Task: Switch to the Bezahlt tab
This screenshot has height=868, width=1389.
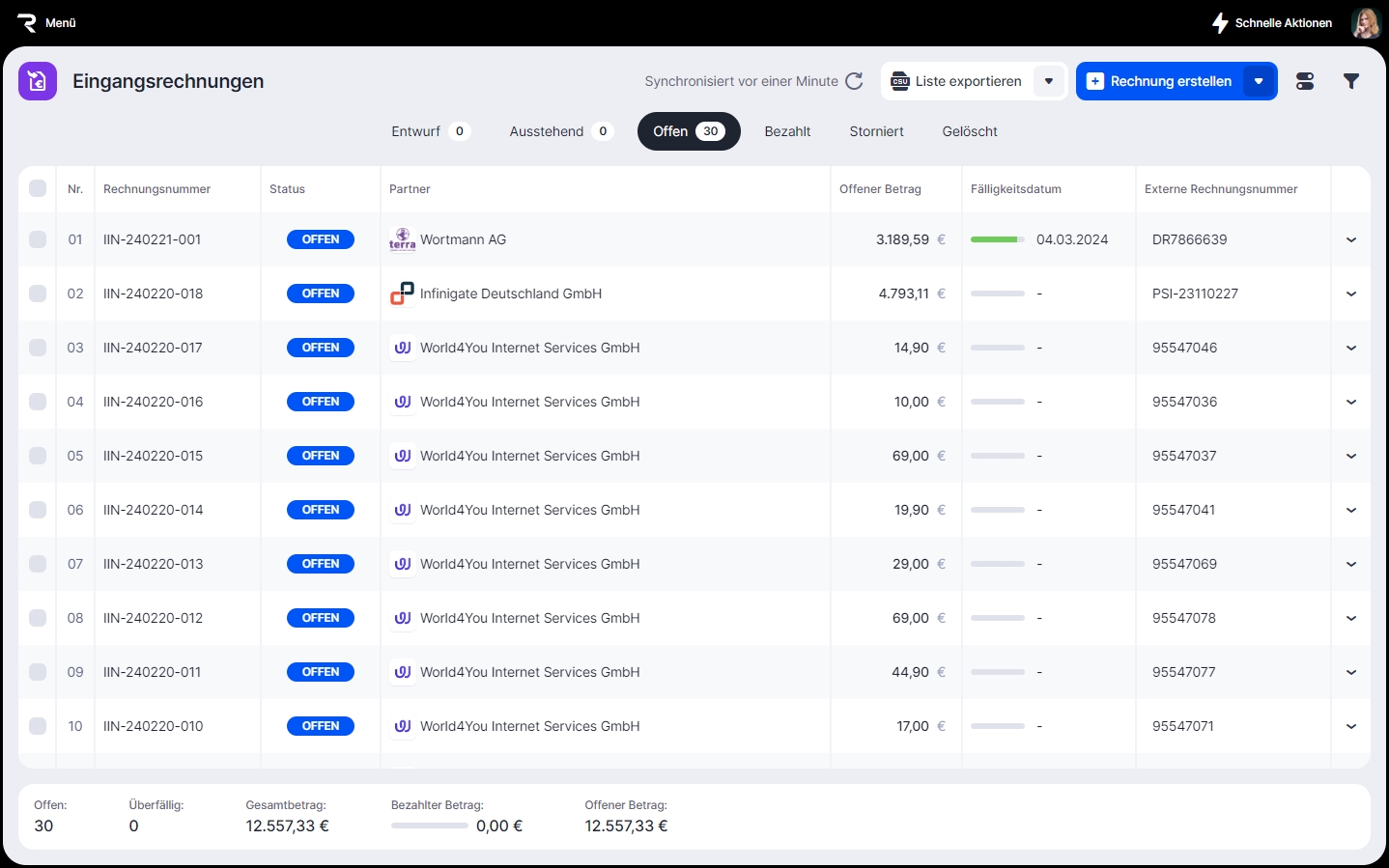Action: click(787, 131)
